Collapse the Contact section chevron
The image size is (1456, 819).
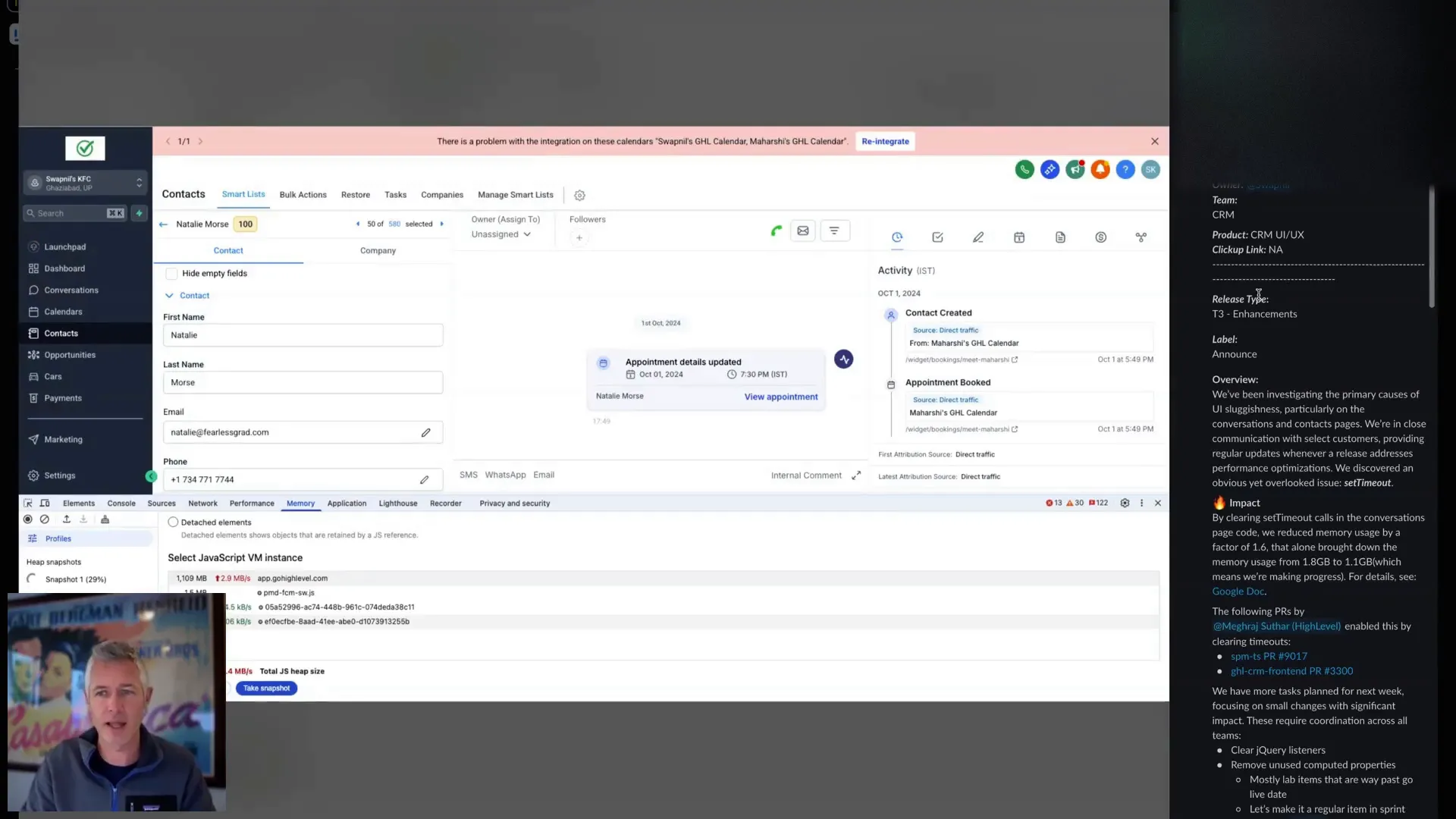(x=169, y=296)
